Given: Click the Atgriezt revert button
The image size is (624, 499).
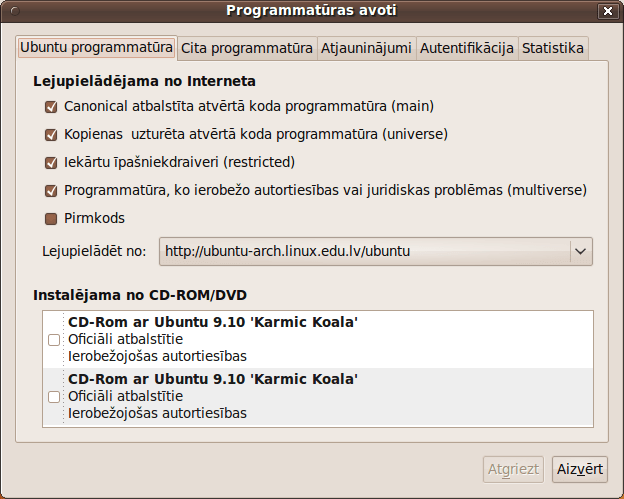Looking at the screenshot, I should point(513,469).
